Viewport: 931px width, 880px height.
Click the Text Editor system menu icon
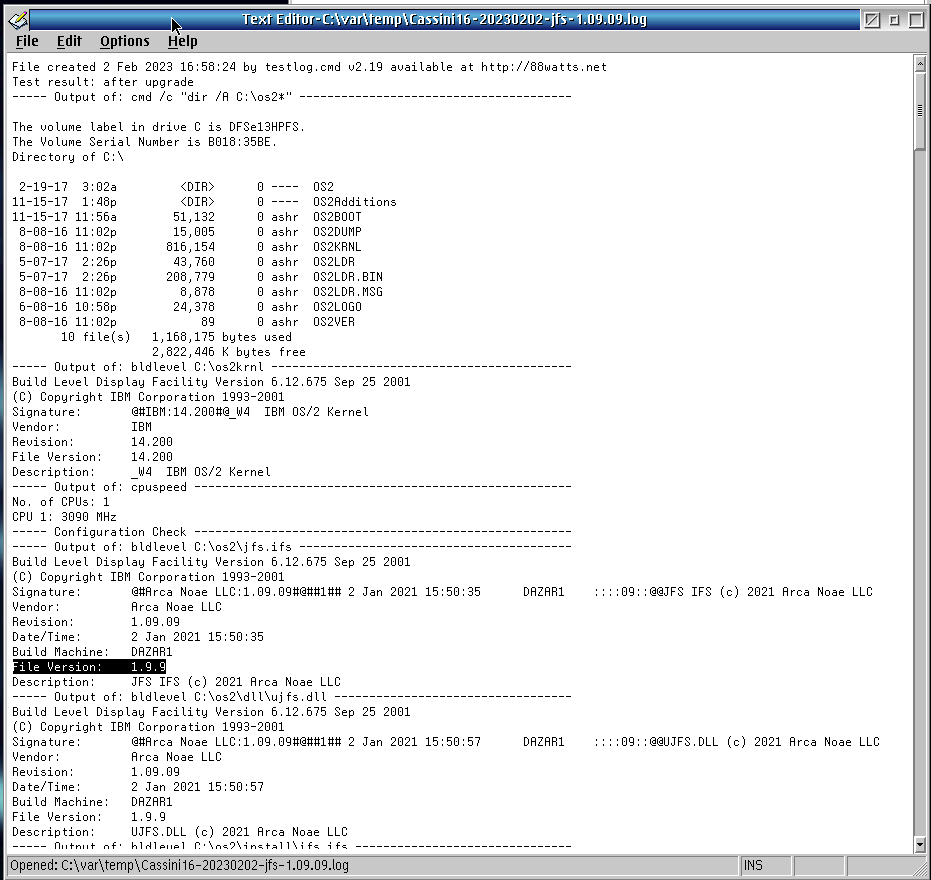coord(17,19)
